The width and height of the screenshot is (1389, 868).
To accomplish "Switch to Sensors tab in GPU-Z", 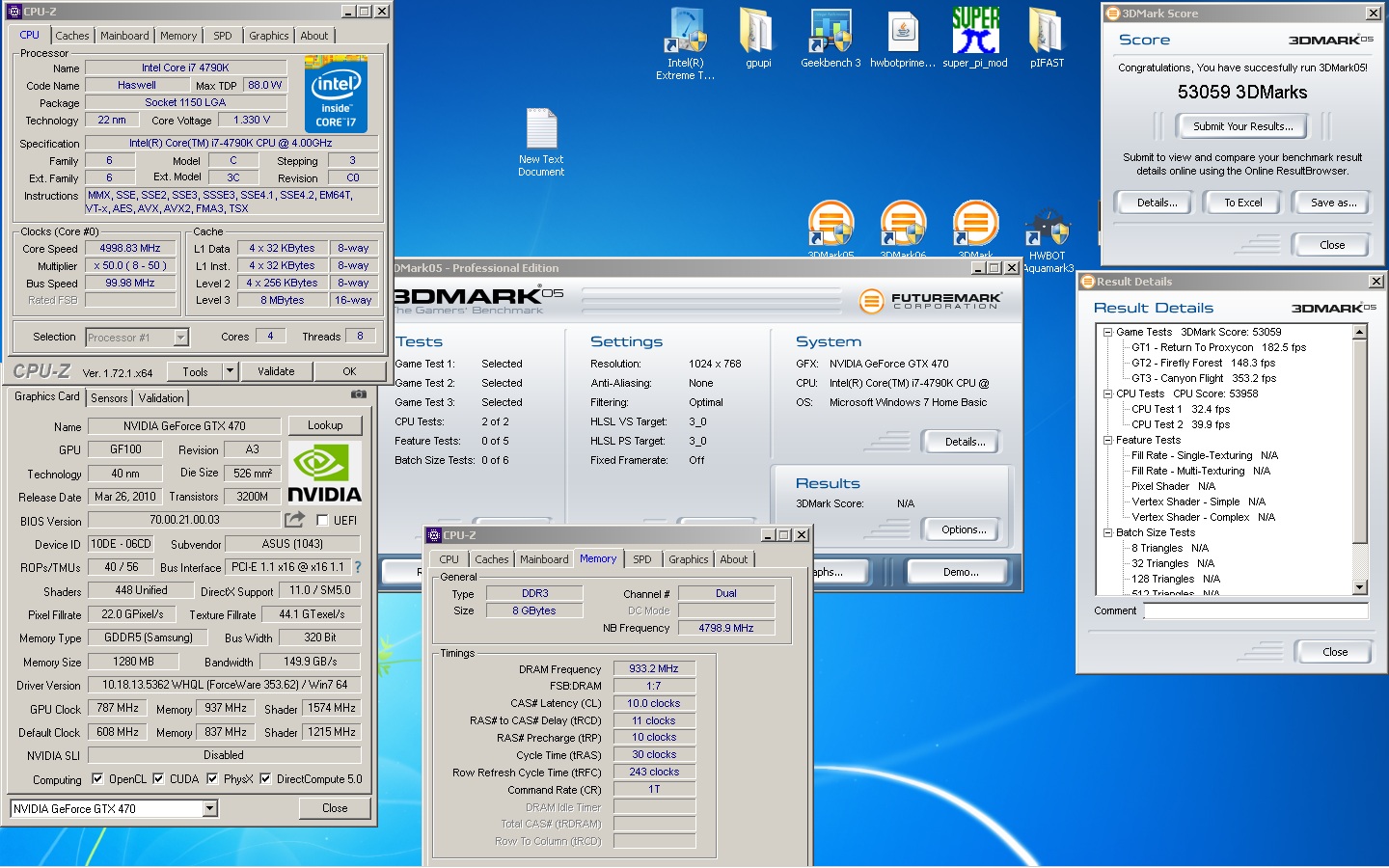I will 109,398.
